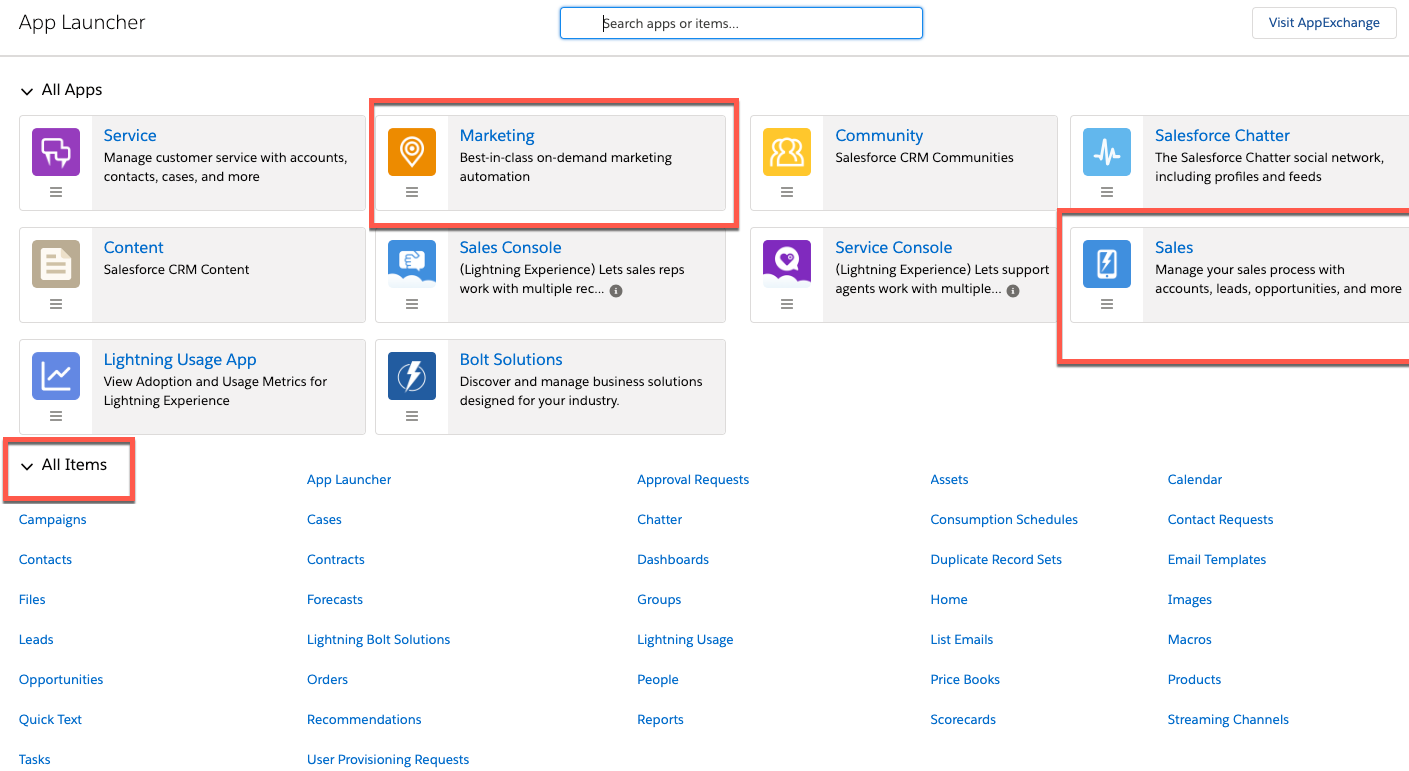Viewport: 1409px width, 771px height.
Task: Click drag handle under Service icon
Action: (56, 192)
